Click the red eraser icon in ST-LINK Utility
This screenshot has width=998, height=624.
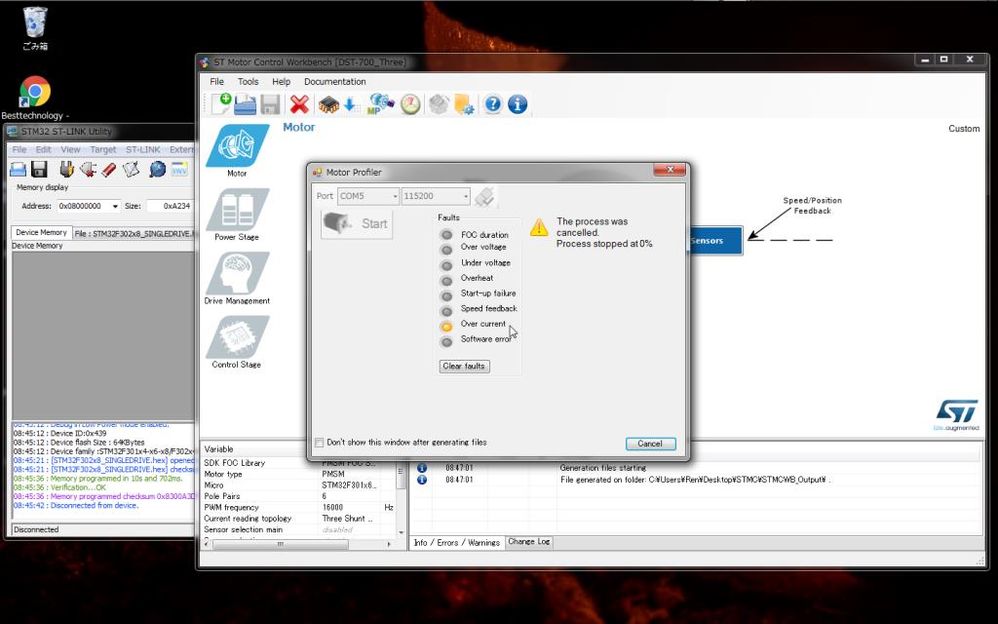[109, 169]
